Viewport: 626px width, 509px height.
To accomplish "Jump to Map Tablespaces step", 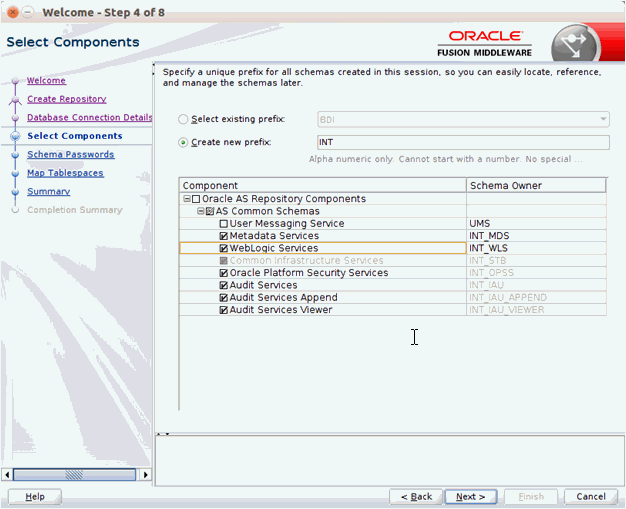I will click(65, 173).
